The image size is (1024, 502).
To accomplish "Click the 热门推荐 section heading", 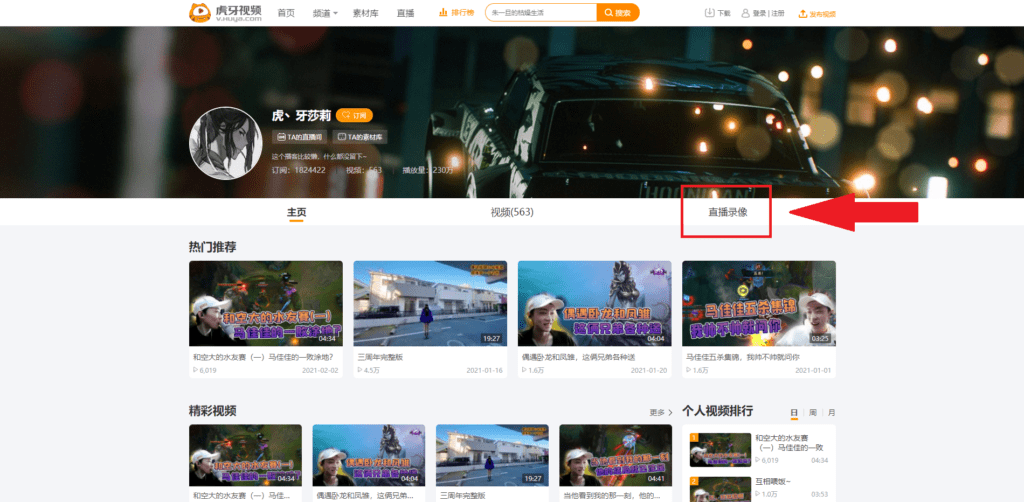I will coord(212,247).
